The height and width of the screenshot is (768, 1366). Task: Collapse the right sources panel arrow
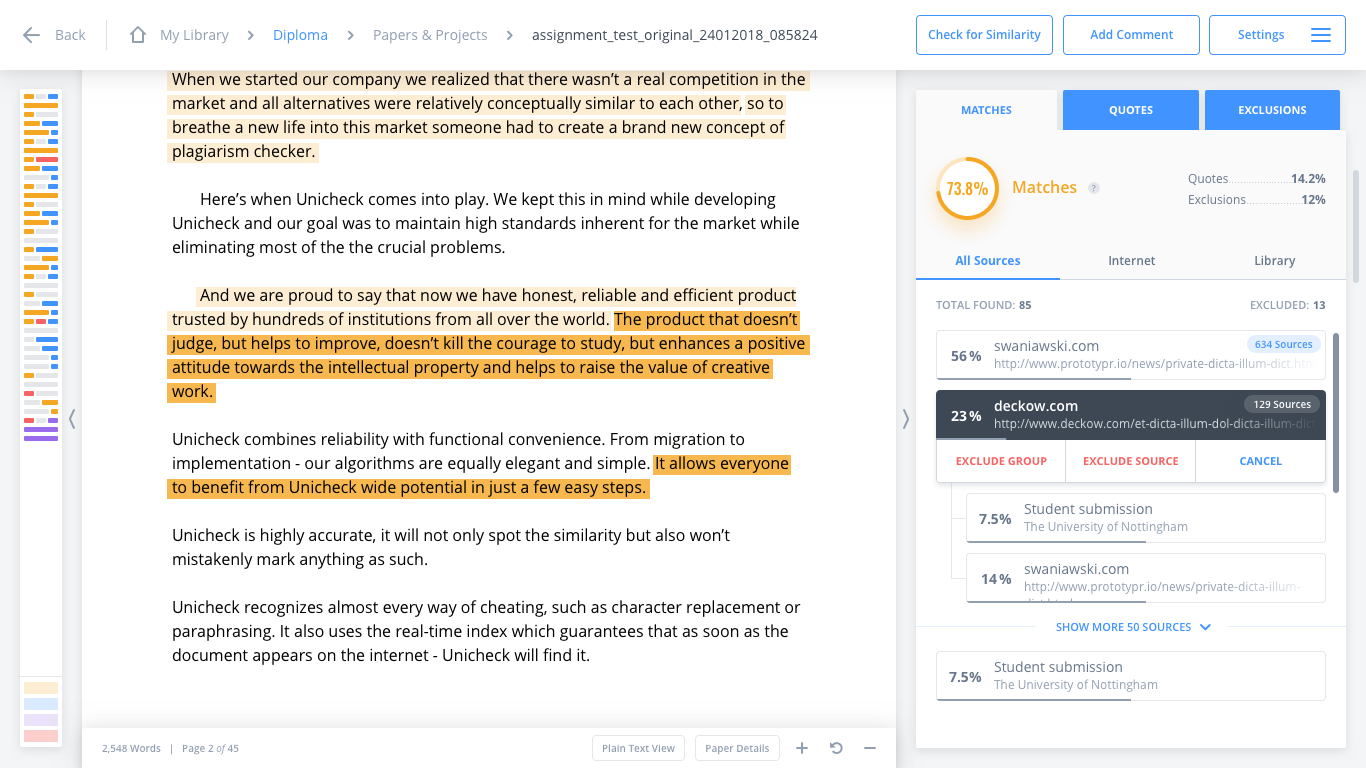click(906, 418)
